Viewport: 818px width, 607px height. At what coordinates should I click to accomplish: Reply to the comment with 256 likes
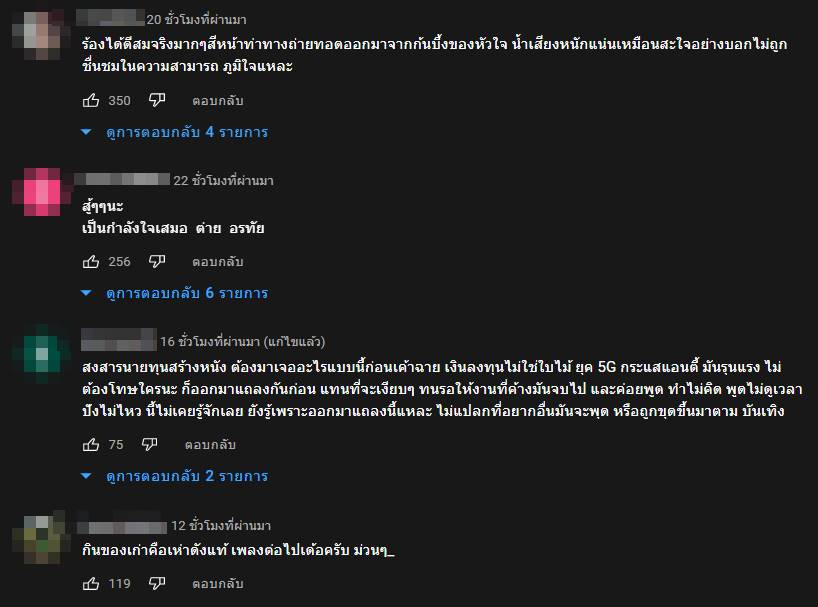pyautogui.click(x=218, y=262)
